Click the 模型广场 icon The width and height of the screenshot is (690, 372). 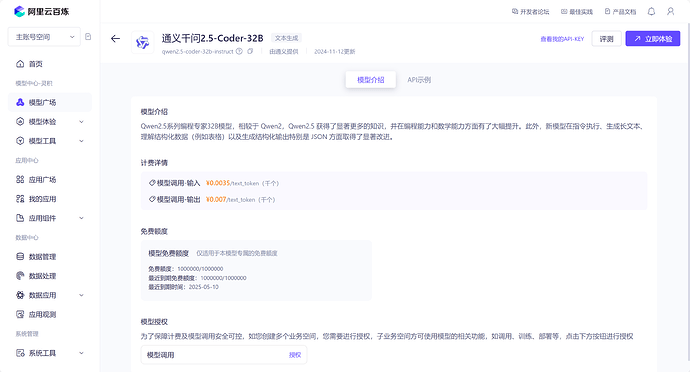[20, 102]
